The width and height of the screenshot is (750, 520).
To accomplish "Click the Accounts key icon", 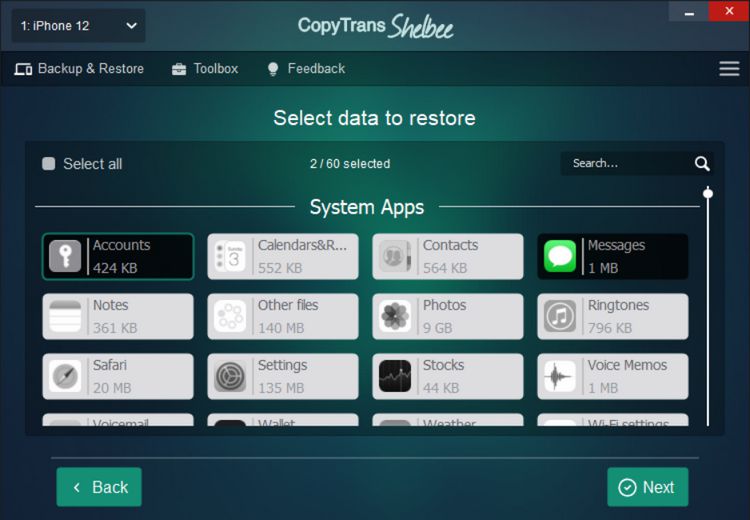I will (65, 256).
